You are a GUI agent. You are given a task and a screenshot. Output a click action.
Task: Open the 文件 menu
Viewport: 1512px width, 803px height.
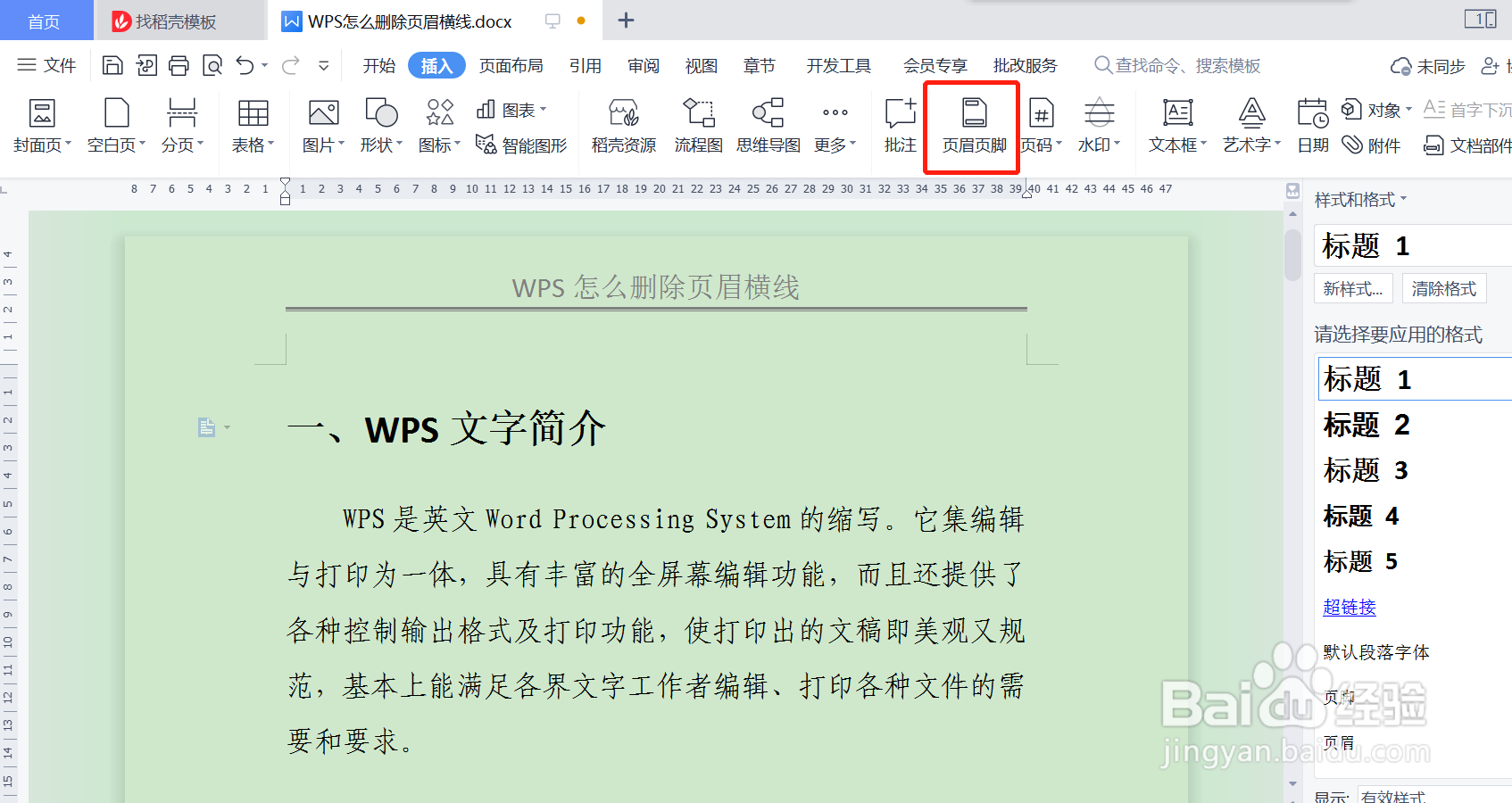tap(47, 65)
